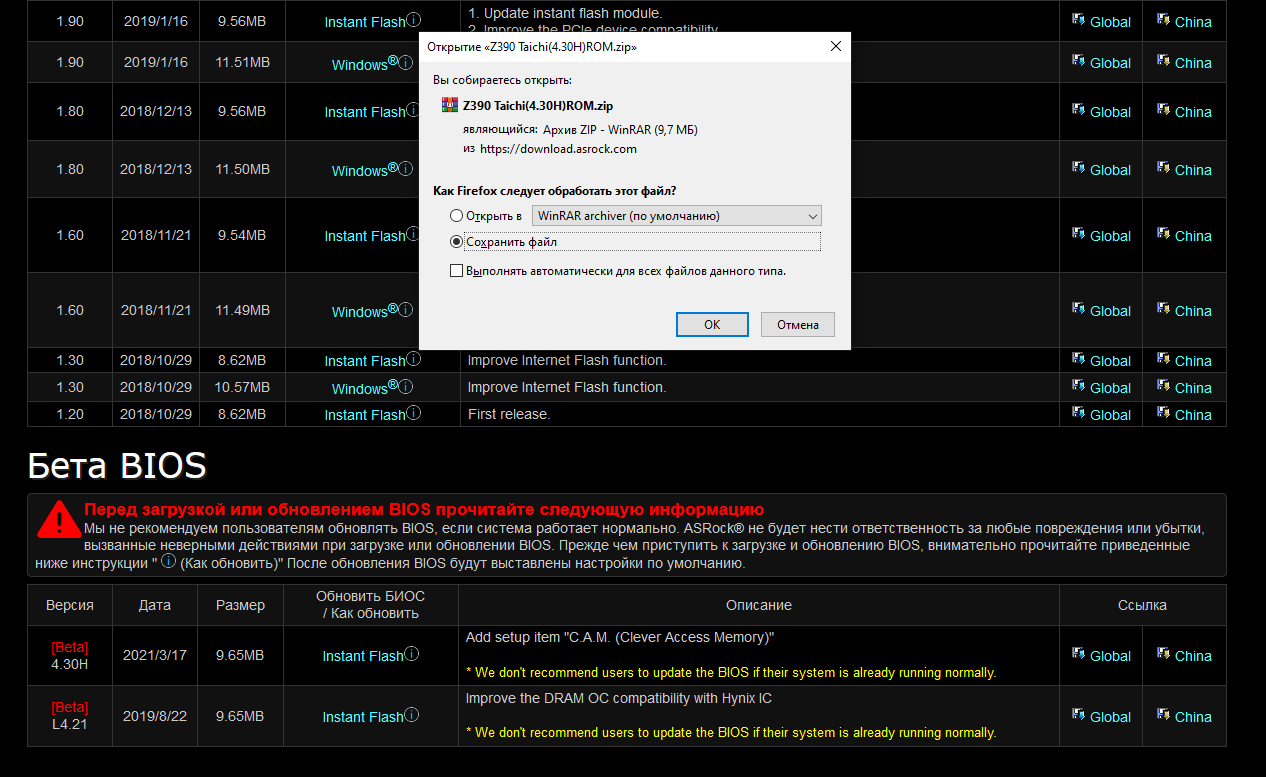Open info icon beside Instant Flash, 1.80 row
This screenshot has width=1266, height=777.
(x=414, y=110)
